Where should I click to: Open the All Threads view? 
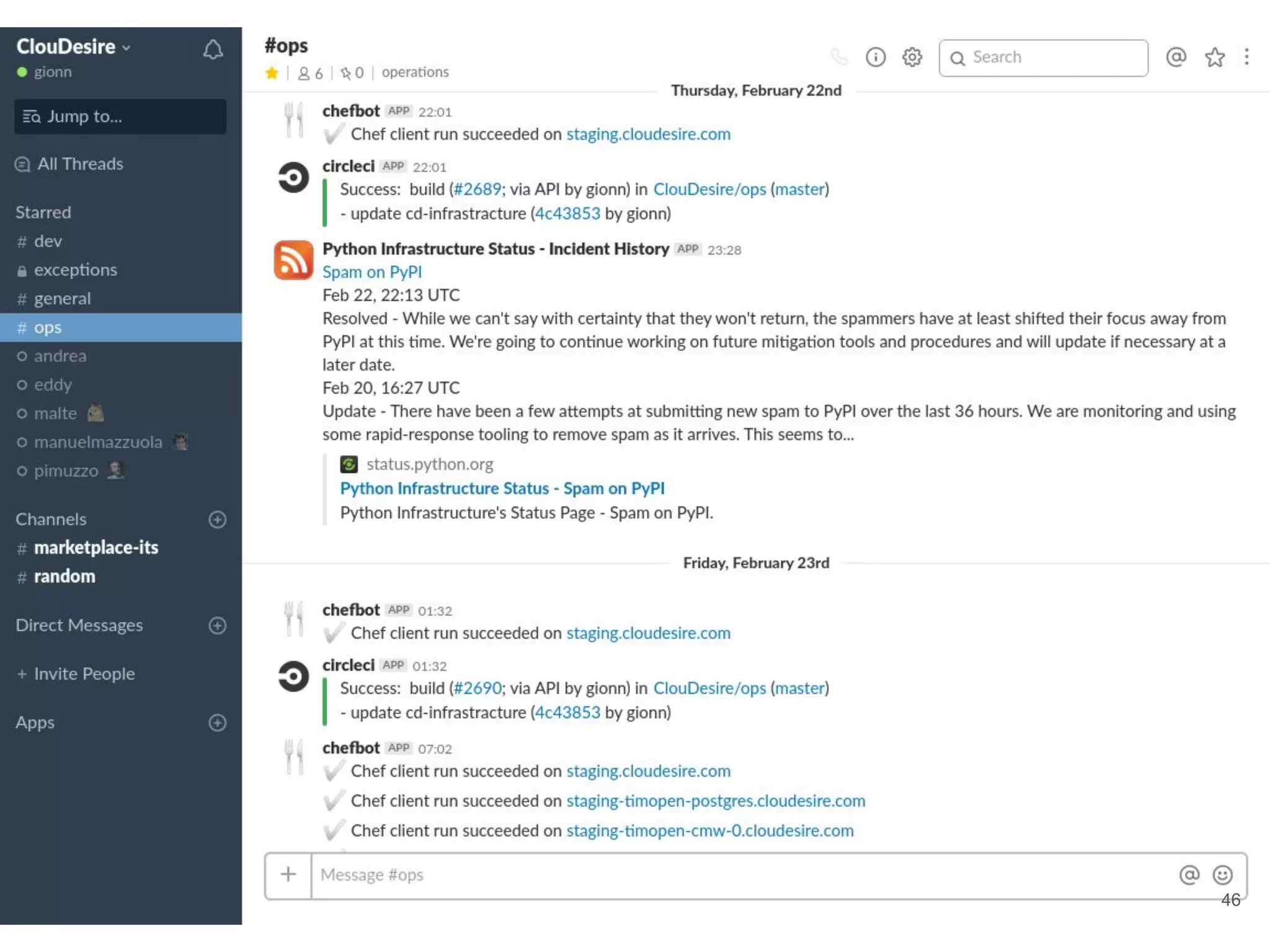pos(79,164)
